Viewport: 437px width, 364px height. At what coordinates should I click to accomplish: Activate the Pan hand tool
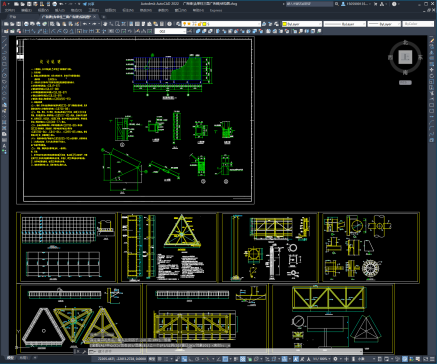pyautogui.click(x=105, y=24)
